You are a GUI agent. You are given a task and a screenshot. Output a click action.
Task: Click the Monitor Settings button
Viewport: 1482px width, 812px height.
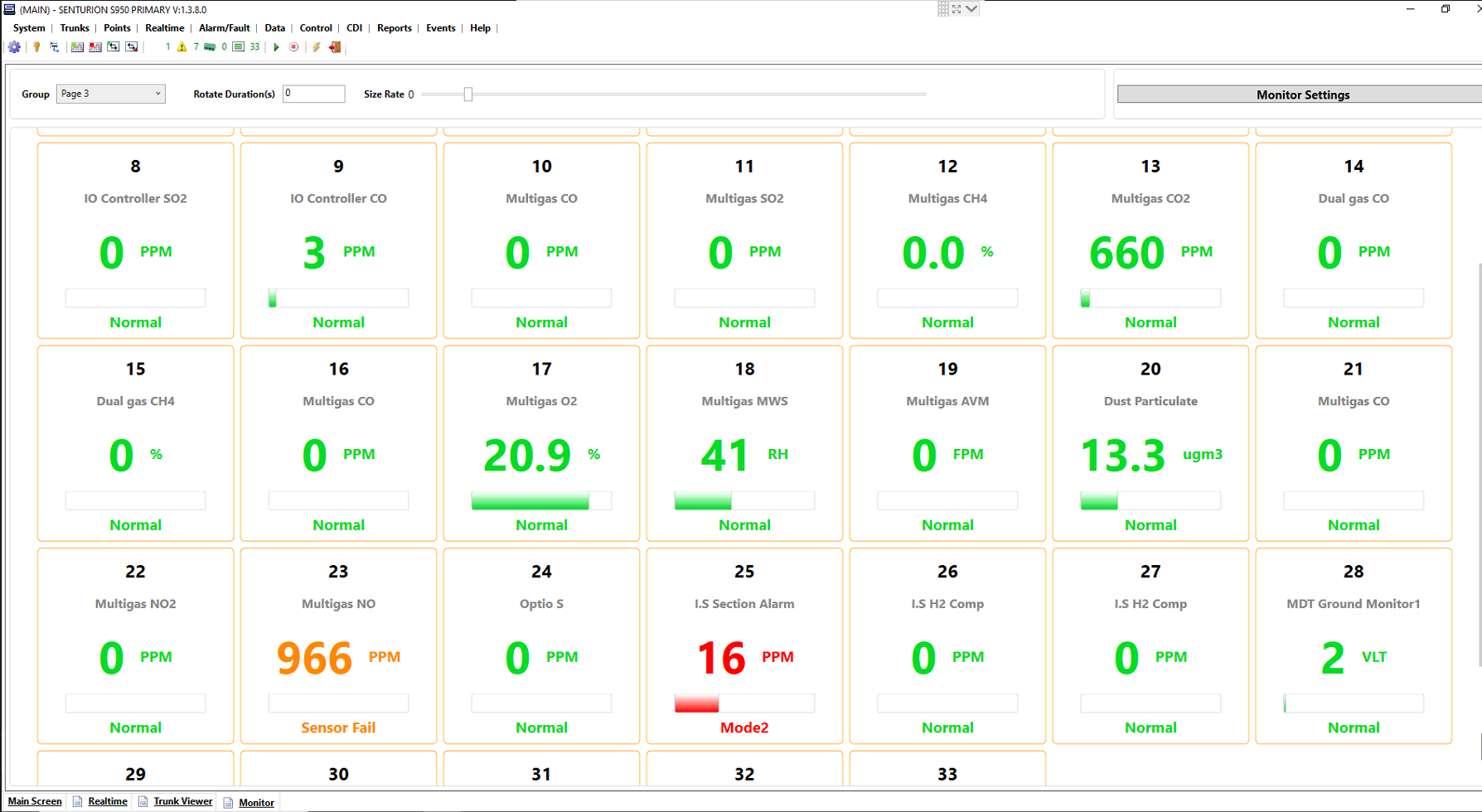pos(1302,94)
